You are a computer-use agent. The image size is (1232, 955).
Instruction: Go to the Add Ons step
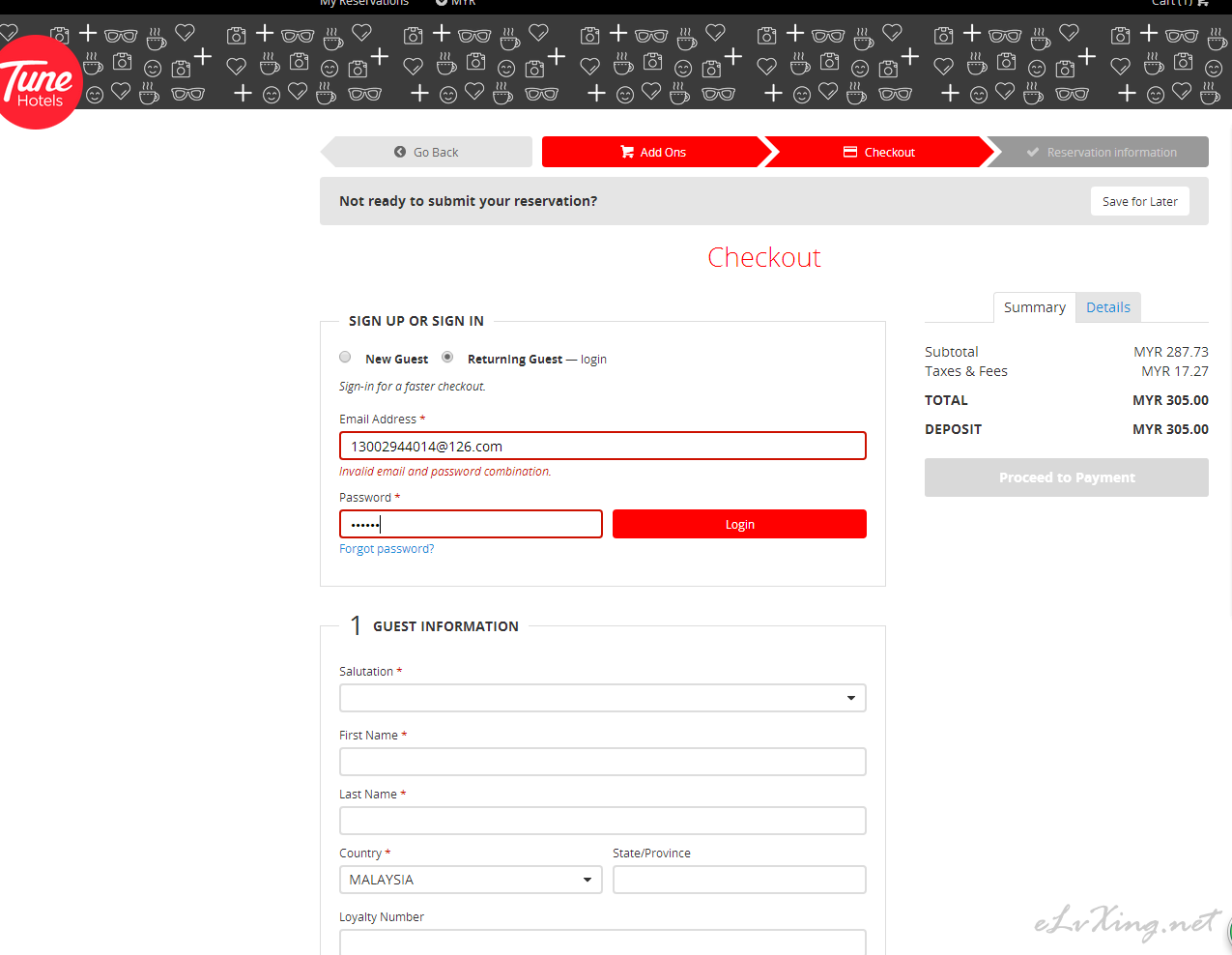pyautogui.click(x=653, y=152)
